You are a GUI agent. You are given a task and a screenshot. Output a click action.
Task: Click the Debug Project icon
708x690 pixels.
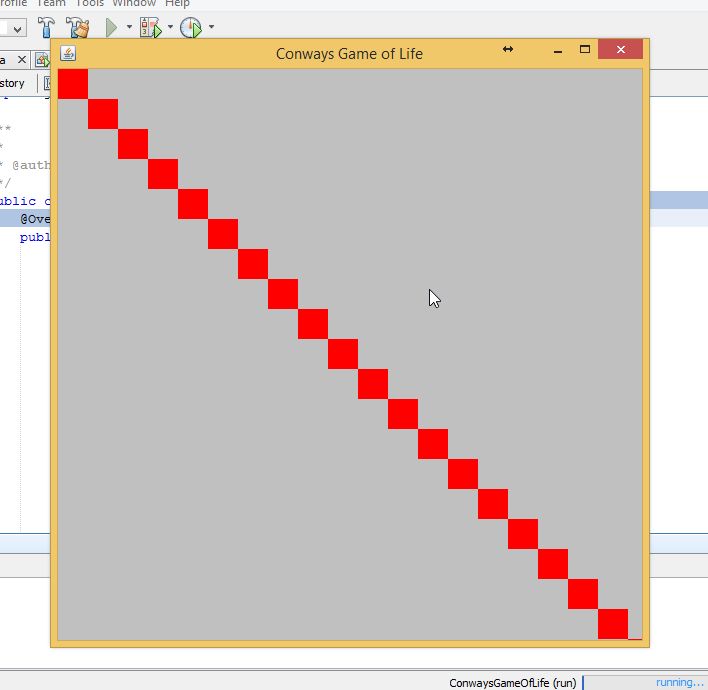click(x=150, y=28)
